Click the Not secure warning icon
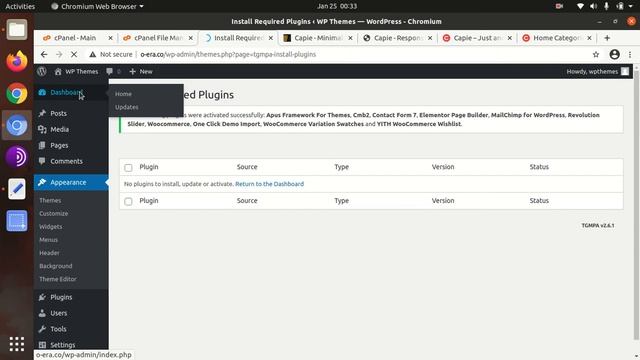Image resolution: width=640 pixels, height=360 pixels. tap(93, 54)
